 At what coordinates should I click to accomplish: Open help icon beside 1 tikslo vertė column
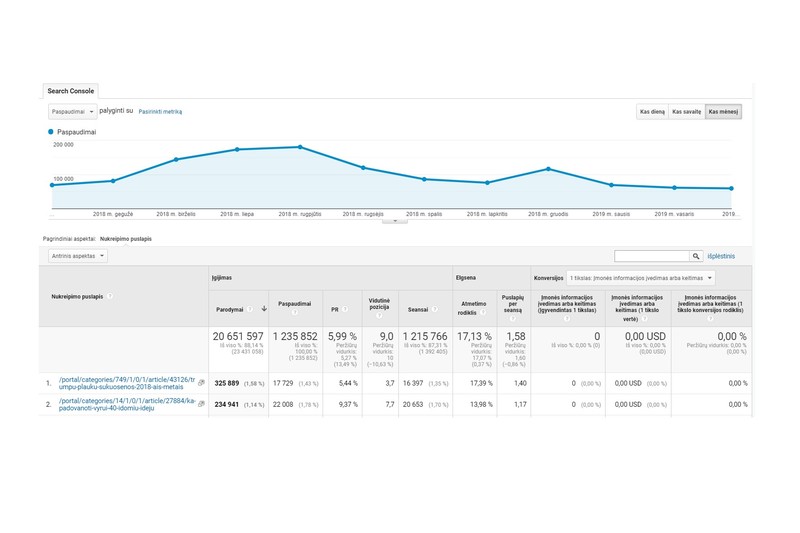[644, 319]
